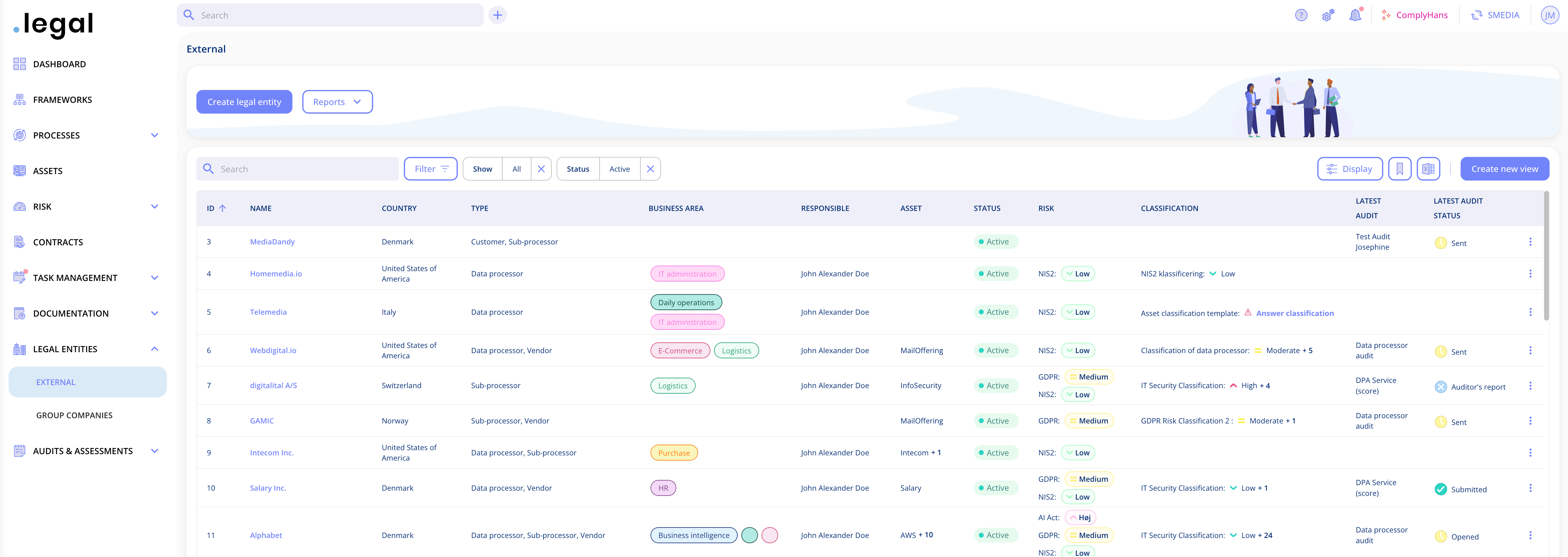Open row actions menu for Salary Inc.
Image resolution: width=1568 pixels, height=557 pixels.
tap(1530, 488)
